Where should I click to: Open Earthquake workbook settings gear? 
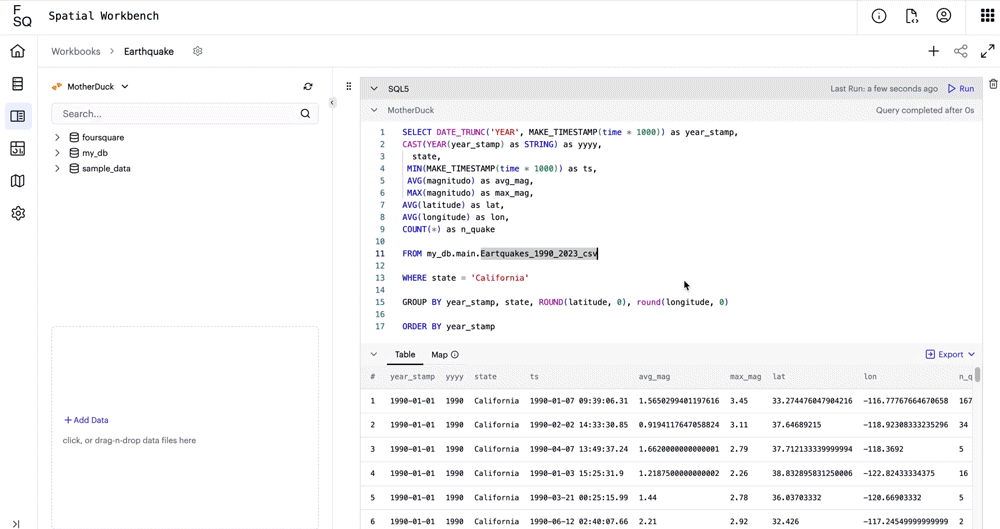[x=198, y=51]
